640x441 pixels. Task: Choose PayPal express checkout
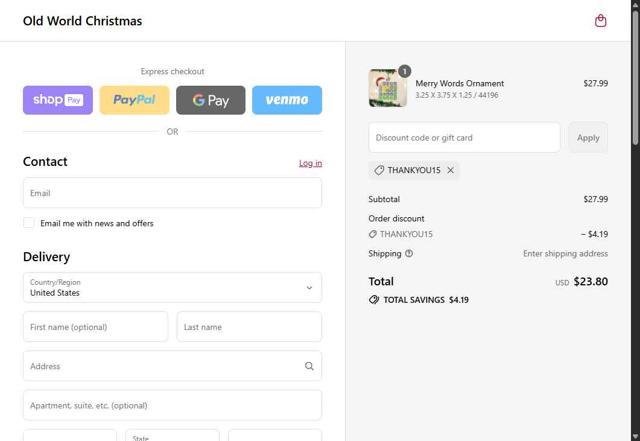coord(134,100)
